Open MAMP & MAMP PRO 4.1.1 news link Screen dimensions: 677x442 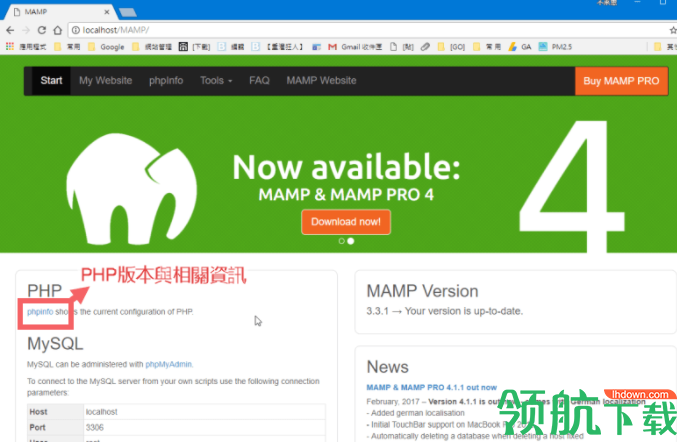pos(431,387)
